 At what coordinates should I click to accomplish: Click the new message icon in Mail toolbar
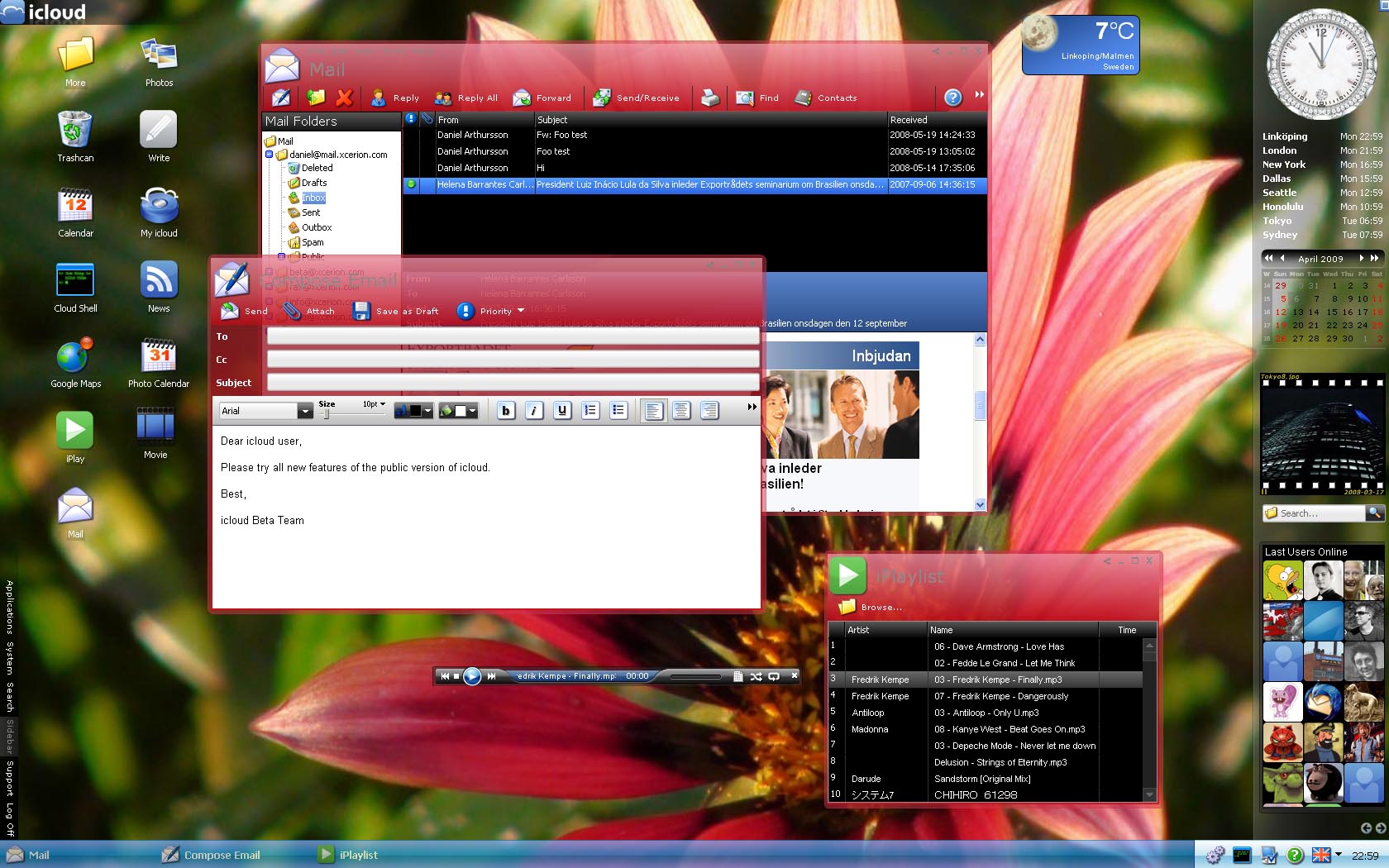281,98
